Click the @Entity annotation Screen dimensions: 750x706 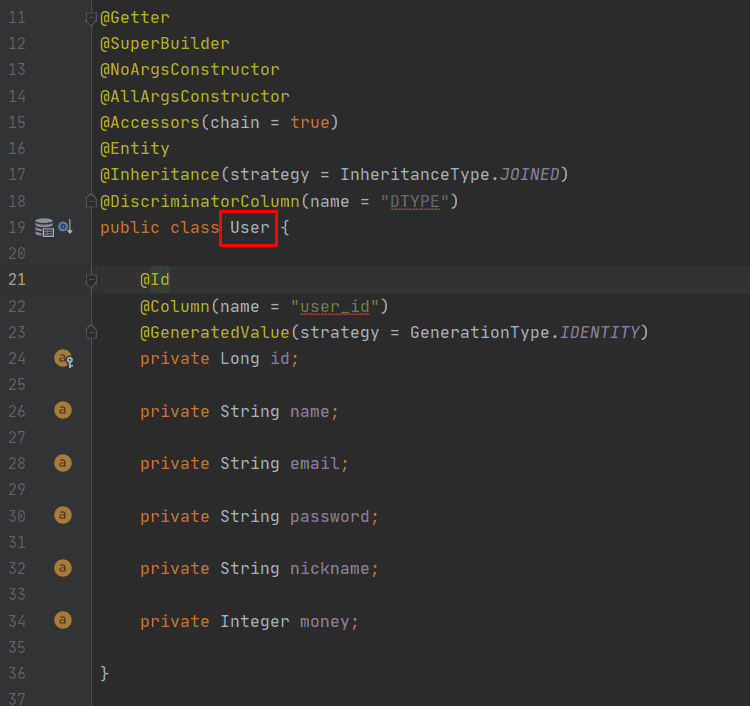tap(135, 149)
